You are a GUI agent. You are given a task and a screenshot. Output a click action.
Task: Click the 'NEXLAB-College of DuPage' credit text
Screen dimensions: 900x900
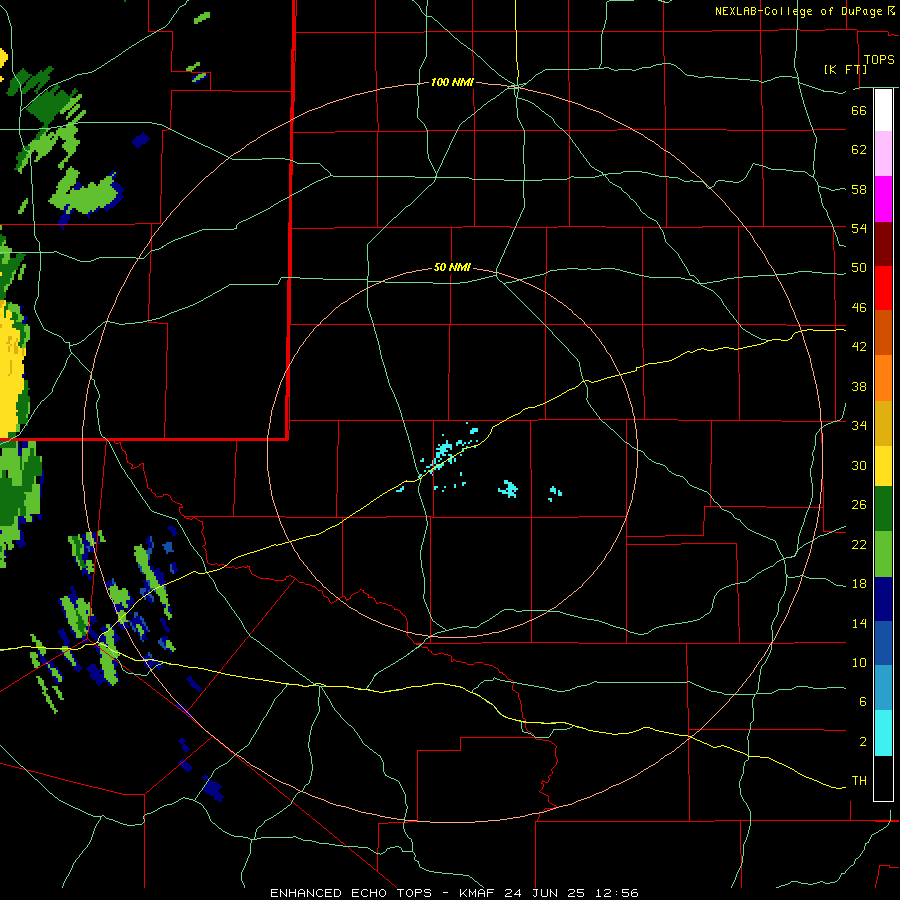[x=798, y=11]
